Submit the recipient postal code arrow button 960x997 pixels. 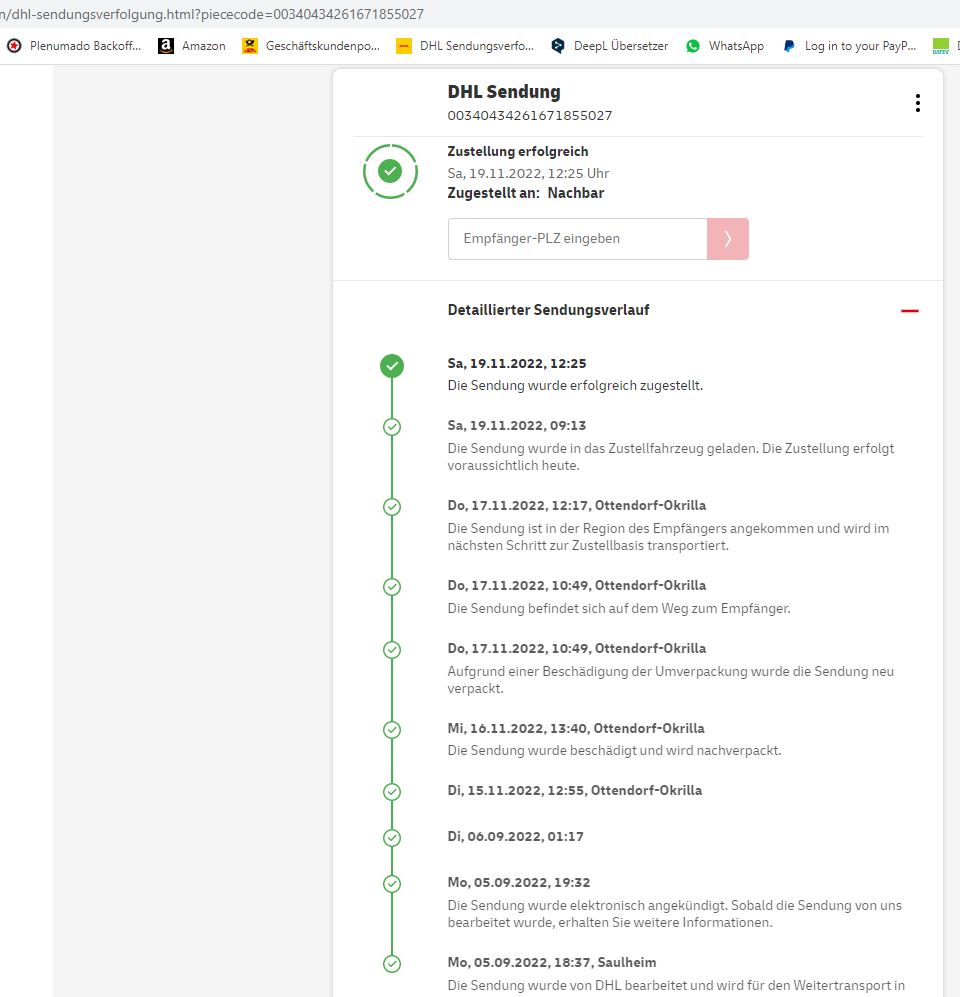coord(728,238)
